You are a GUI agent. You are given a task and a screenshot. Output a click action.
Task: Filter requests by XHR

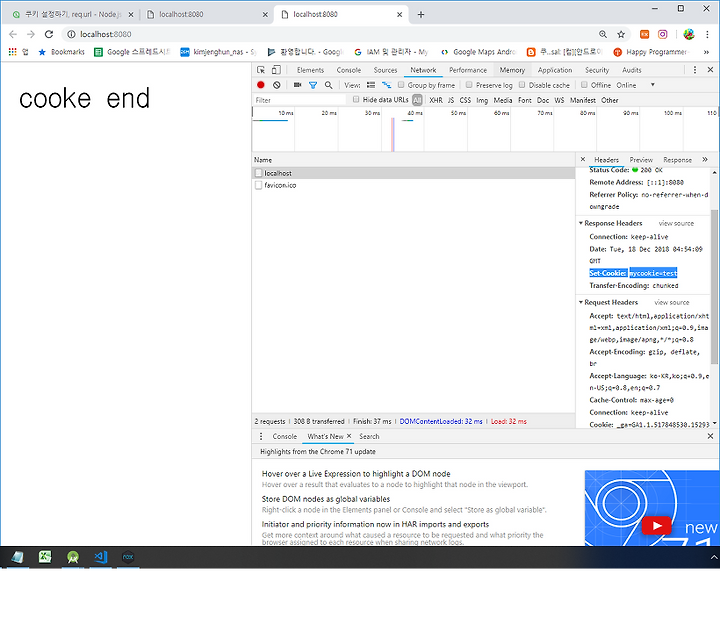[x=436, y=100]
